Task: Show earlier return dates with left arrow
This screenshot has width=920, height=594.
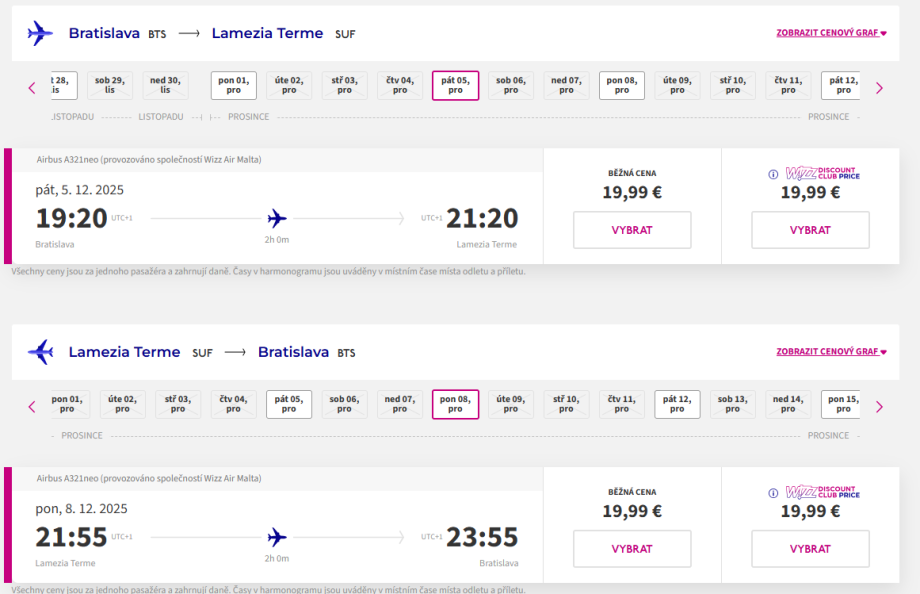Action: pos(32,407)
